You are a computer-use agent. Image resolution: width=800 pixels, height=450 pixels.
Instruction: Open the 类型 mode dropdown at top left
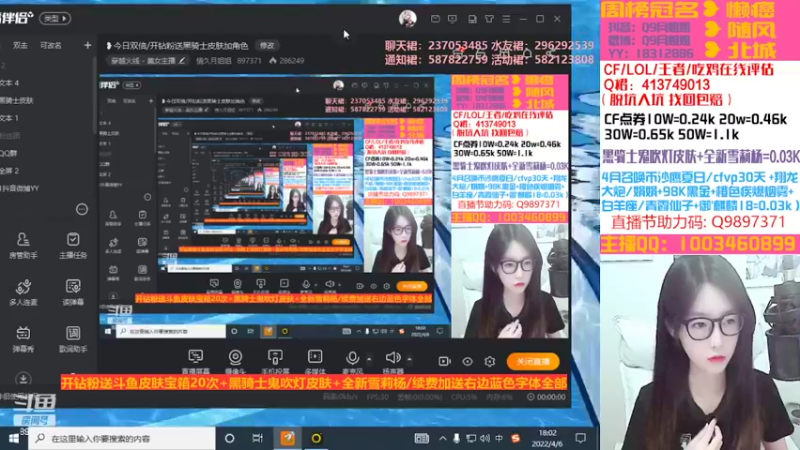(x=55, y=18)
